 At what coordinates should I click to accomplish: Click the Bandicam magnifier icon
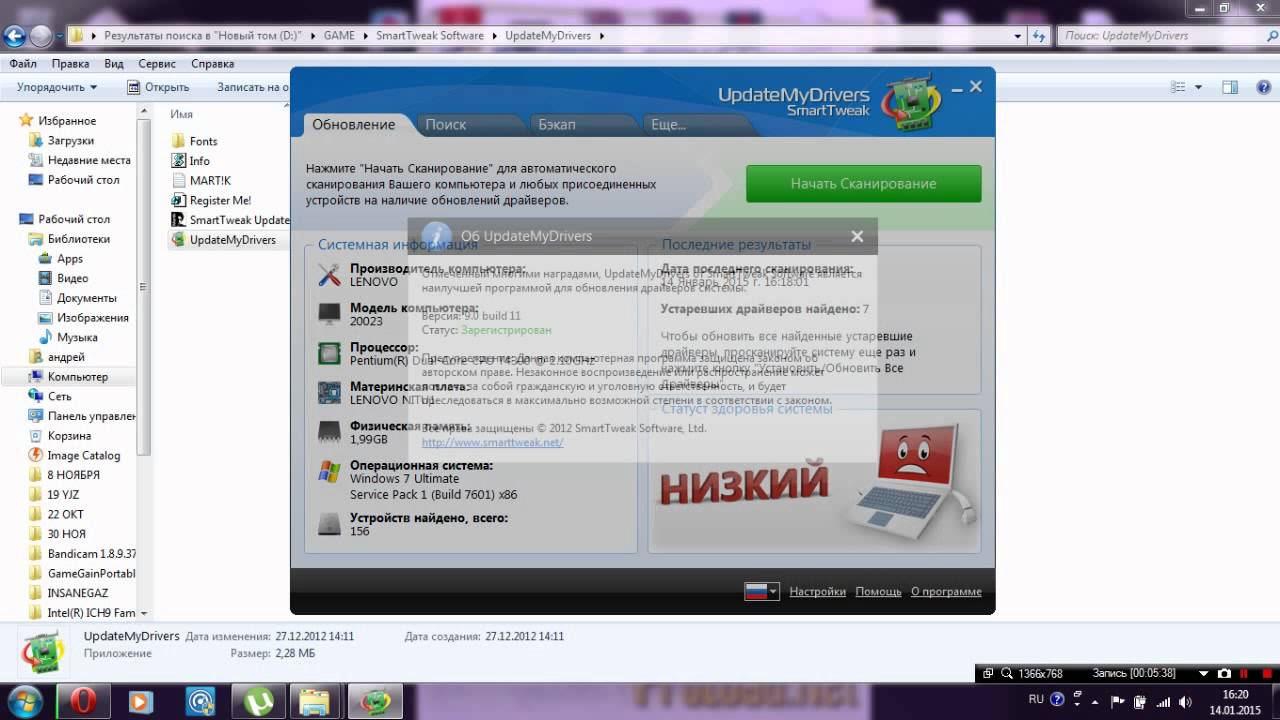[x=1006, y=674]
